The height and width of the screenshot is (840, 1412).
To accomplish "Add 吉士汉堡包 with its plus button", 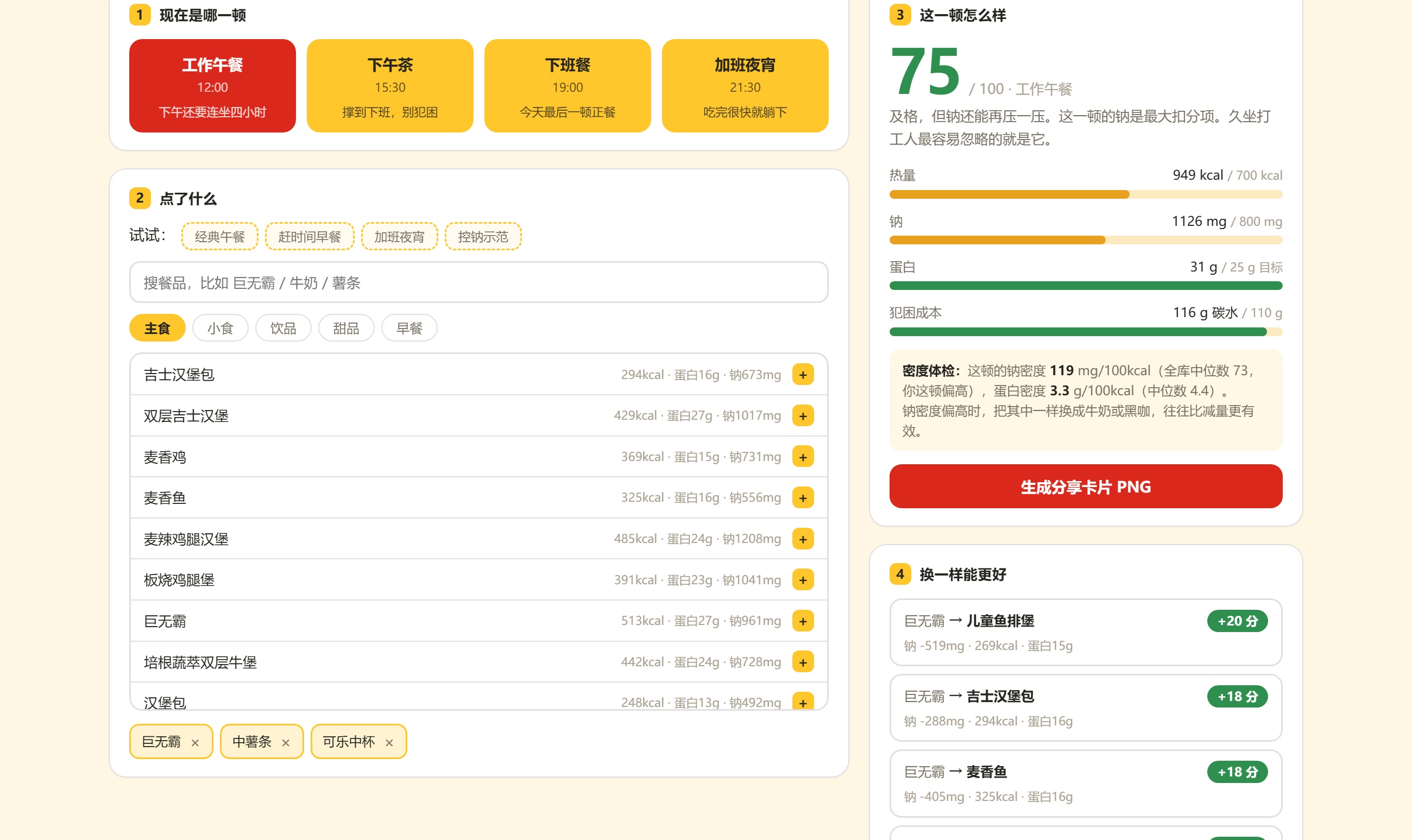I will point(803,375).
